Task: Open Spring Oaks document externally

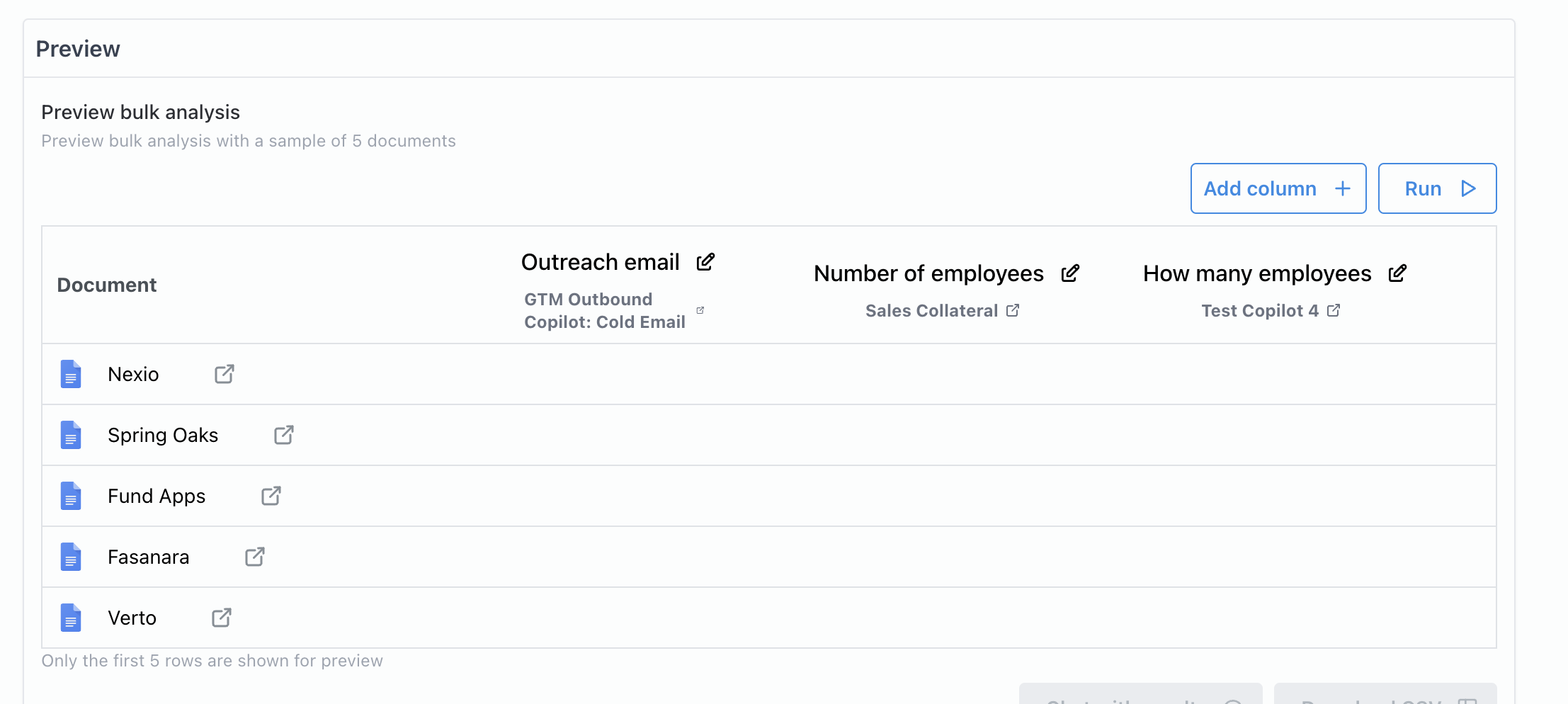Action: [x=284, y=435]
